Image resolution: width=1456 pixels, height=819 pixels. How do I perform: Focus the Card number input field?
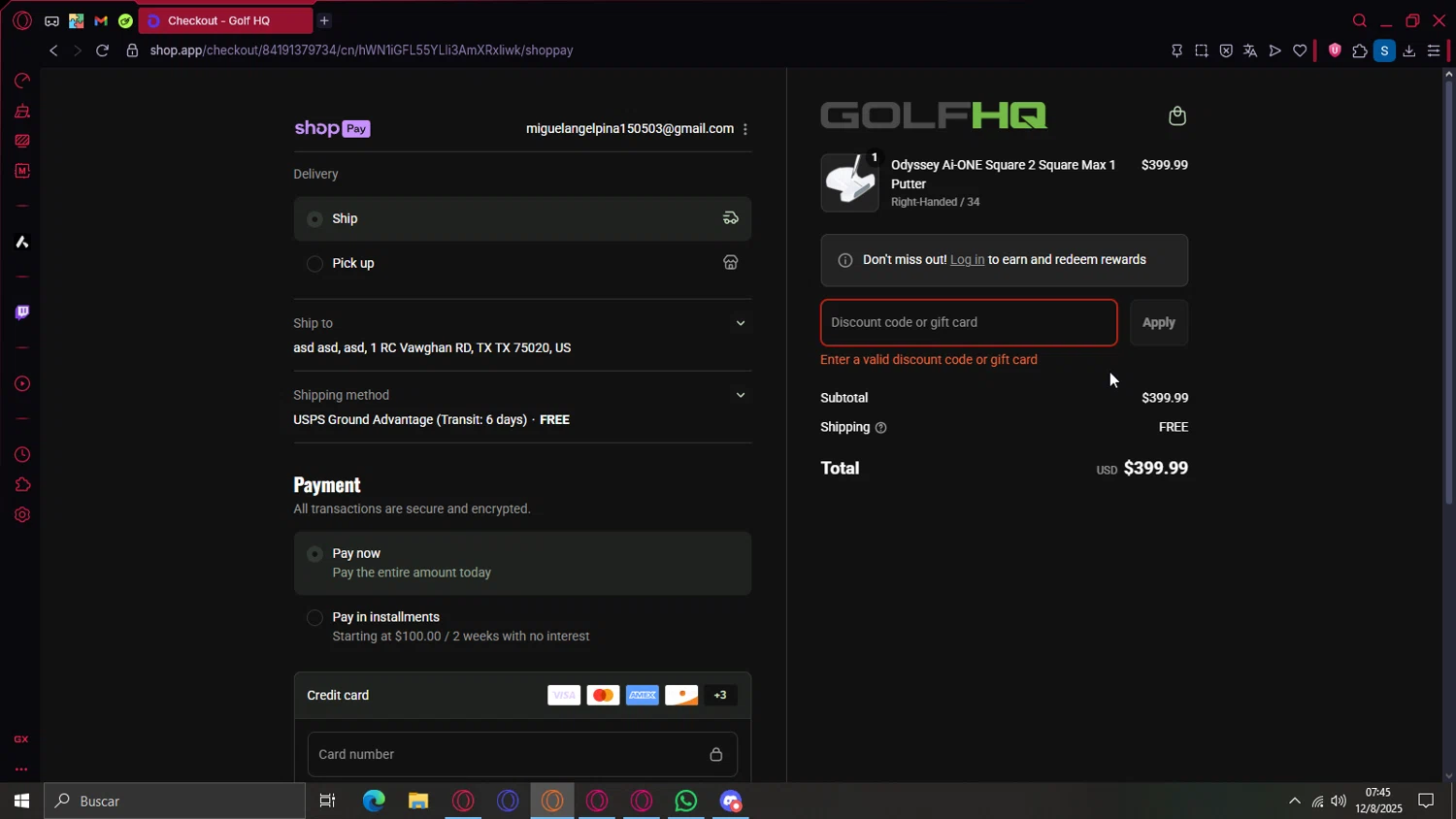(522, 754)
